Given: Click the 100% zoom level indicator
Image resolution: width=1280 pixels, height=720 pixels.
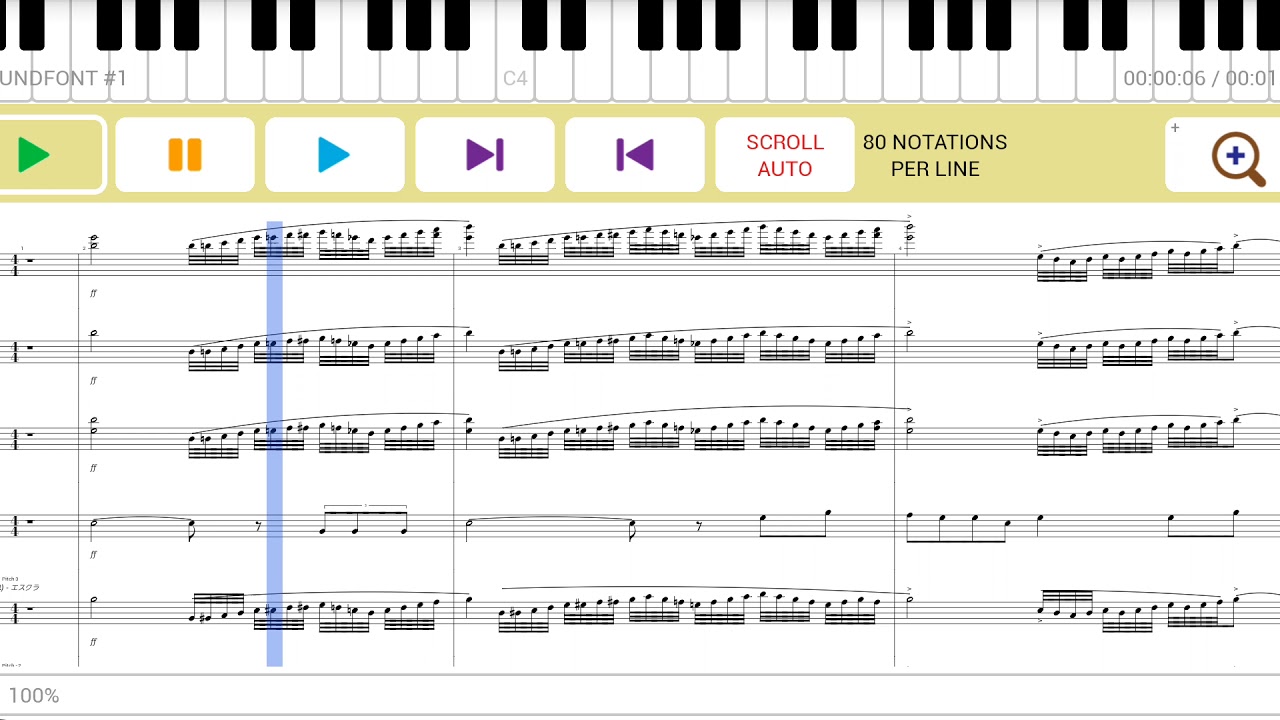Looking at the screenshot, I should pos(34,695).
